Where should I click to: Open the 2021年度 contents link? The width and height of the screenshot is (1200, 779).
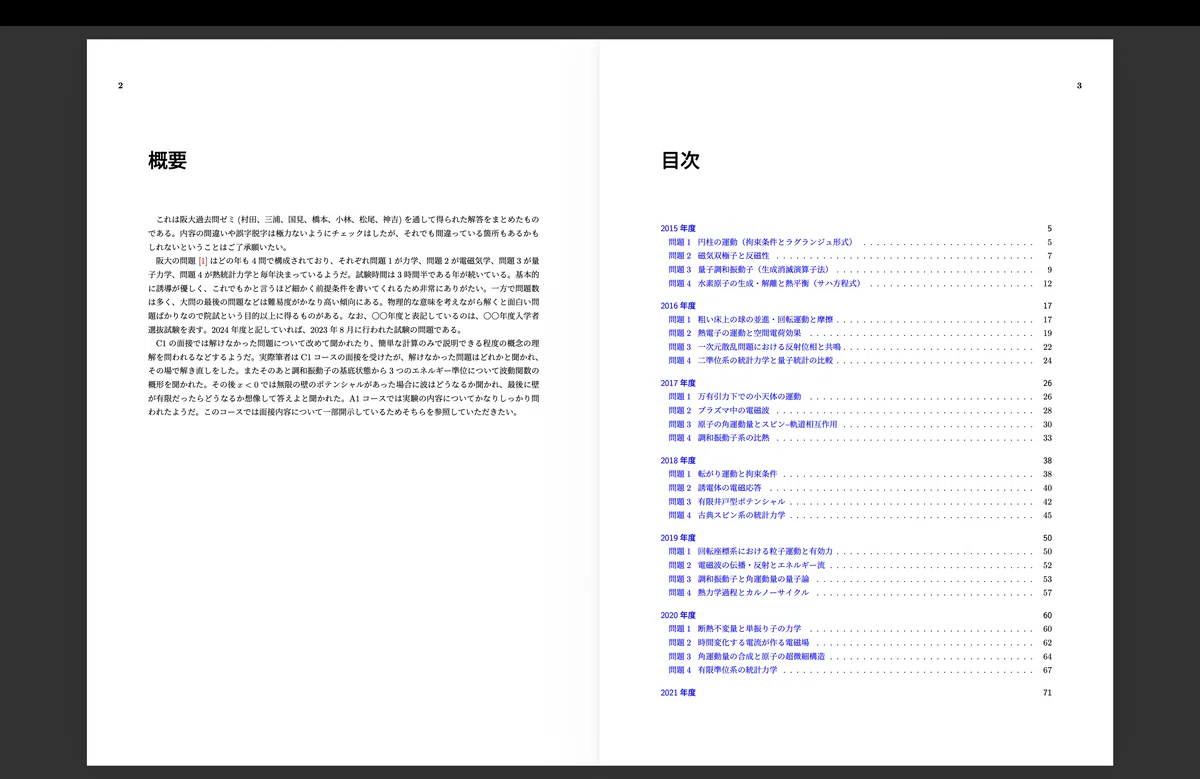click(677, 692)
